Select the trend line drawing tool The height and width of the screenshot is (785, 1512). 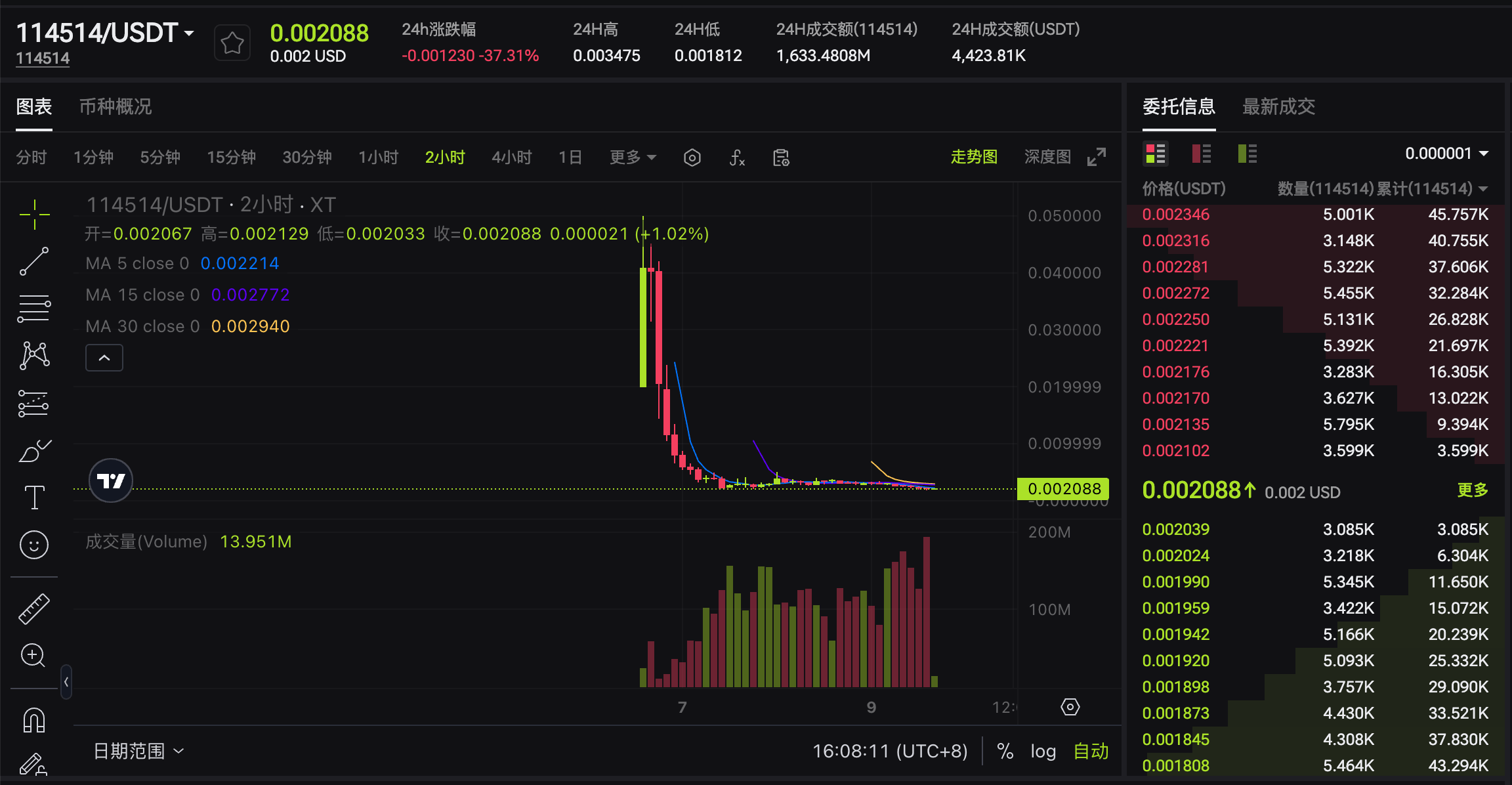click(x=34, y=261)
